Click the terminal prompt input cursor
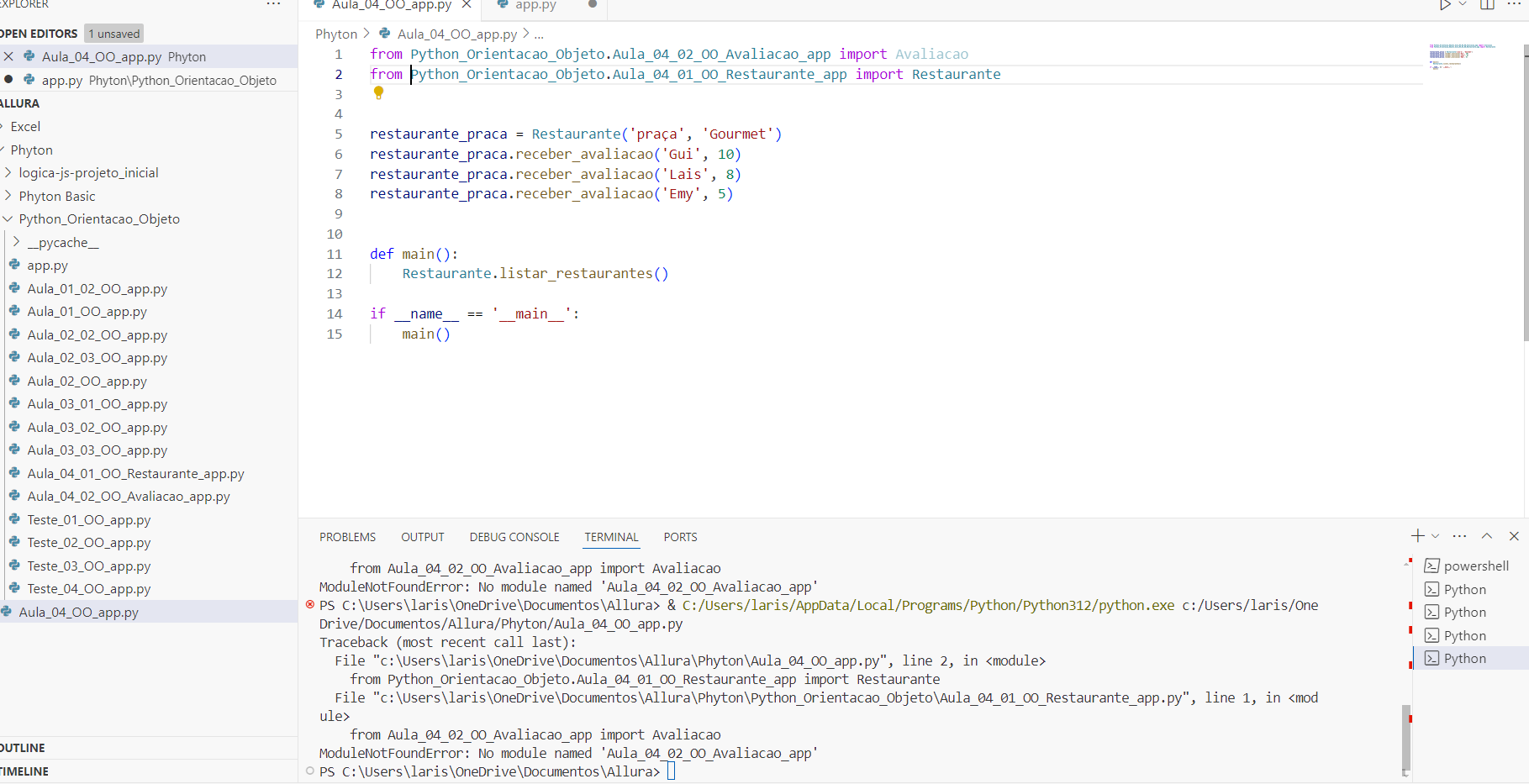This screenshot has width=1529, height=784. tap(671, 771)
